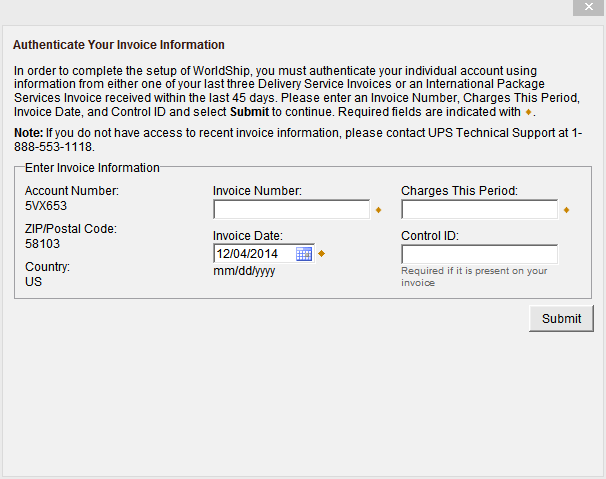The height and width of the screenshot is (479, 606).
Task: Click the country value US
Action: tap(33, 282)
